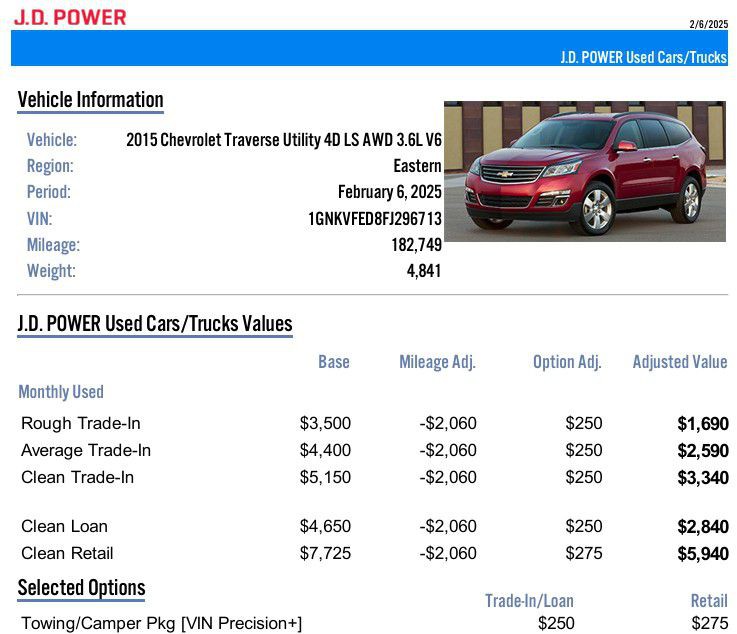This screenshot has width=737, height=634.
Task: Click the Region: field label
Action: pyautogui.click(x=50, y=166)
